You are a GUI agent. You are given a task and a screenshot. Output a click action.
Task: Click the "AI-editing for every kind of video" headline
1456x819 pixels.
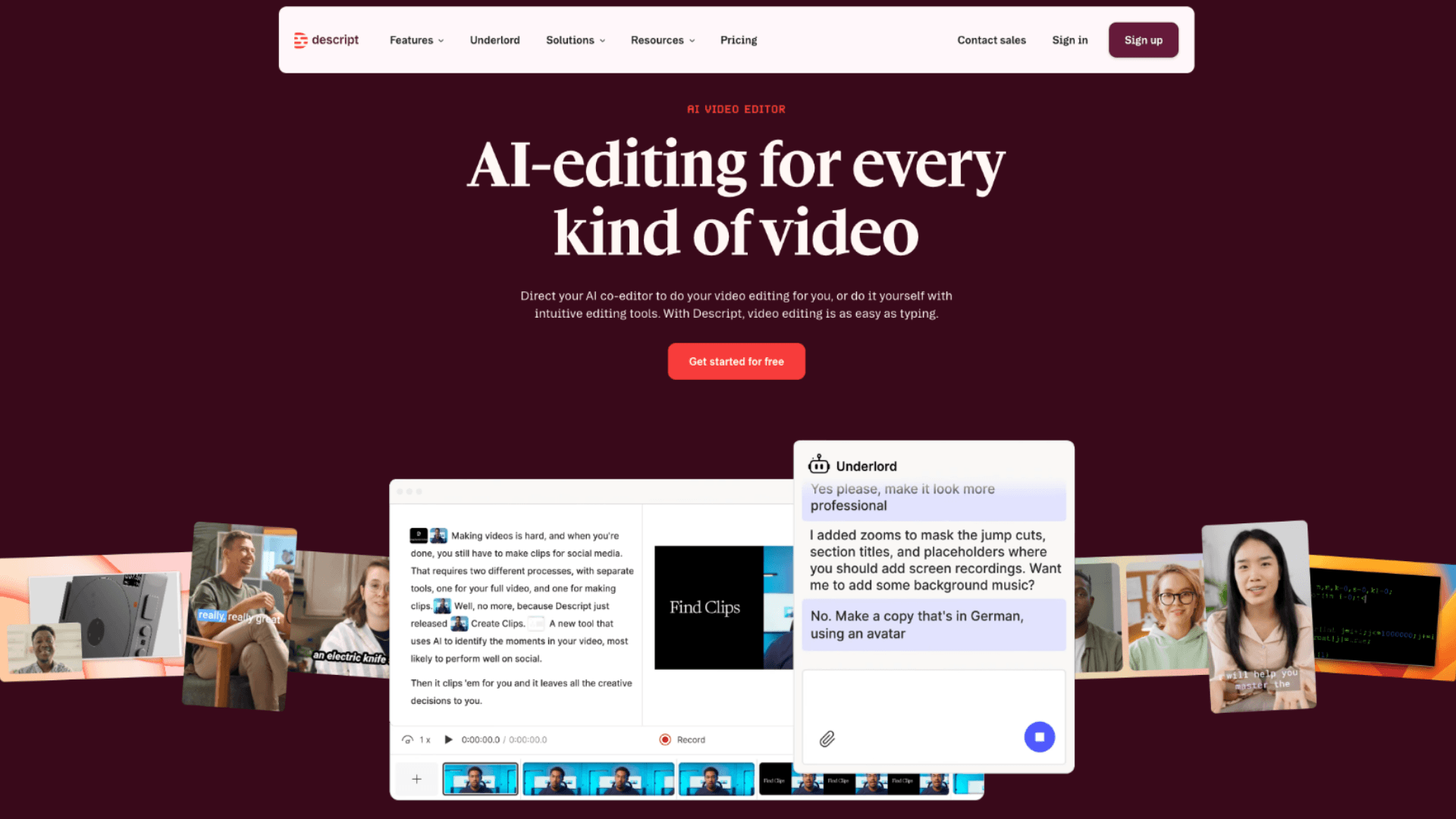tap(736, 198)
